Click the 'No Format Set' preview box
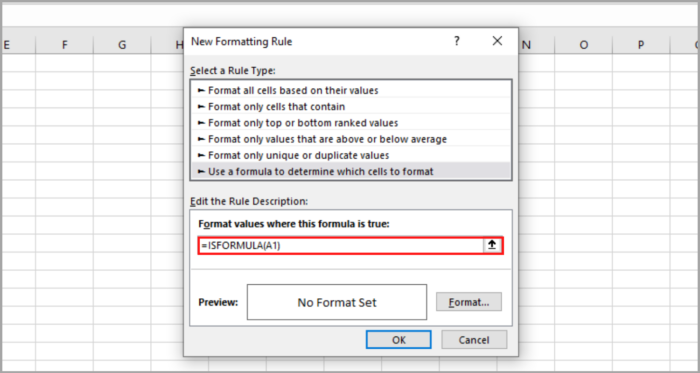700x373 pixels. (337, 302)
